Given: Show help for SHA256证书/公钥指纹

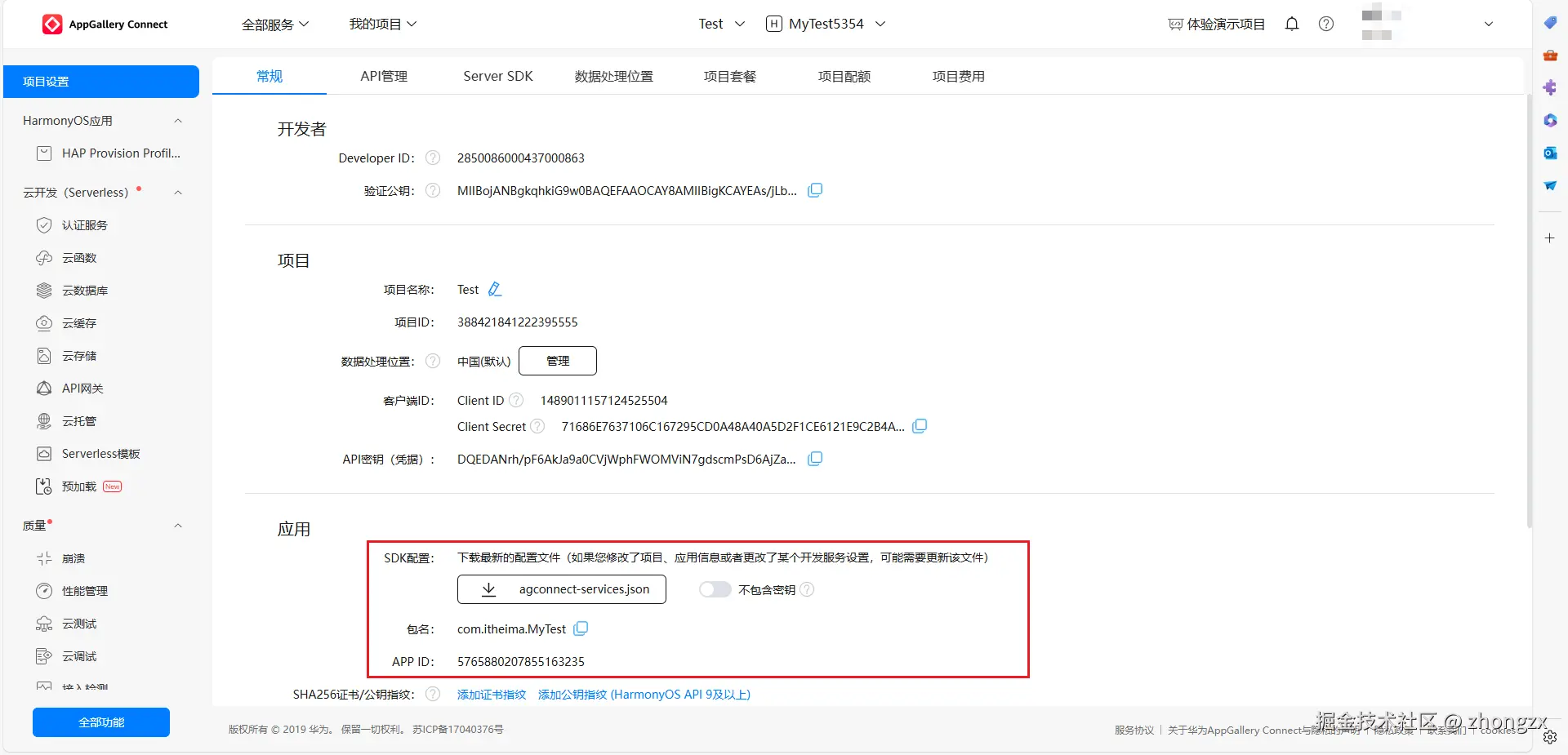Looking at the screenshot, I should 433,694.
